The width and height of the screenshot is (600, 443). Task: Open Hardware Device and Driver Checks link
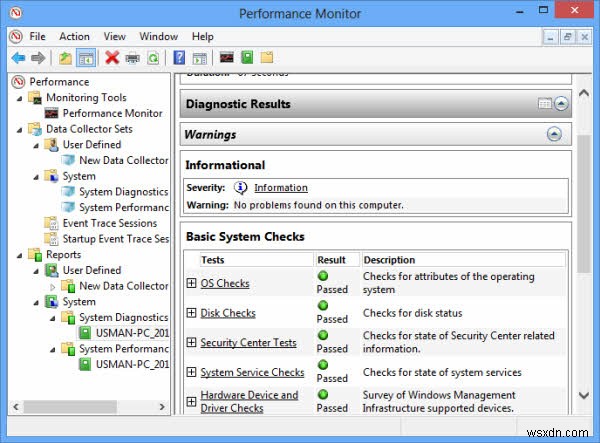click(x=249, y=401)
